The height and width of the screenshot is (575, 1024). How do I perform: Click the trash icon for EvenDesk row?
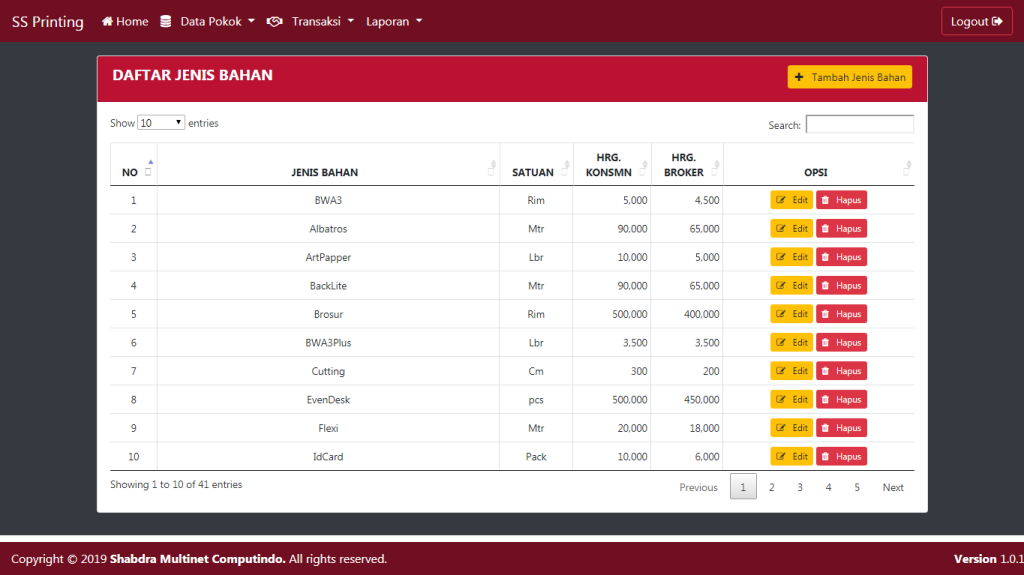825,399
